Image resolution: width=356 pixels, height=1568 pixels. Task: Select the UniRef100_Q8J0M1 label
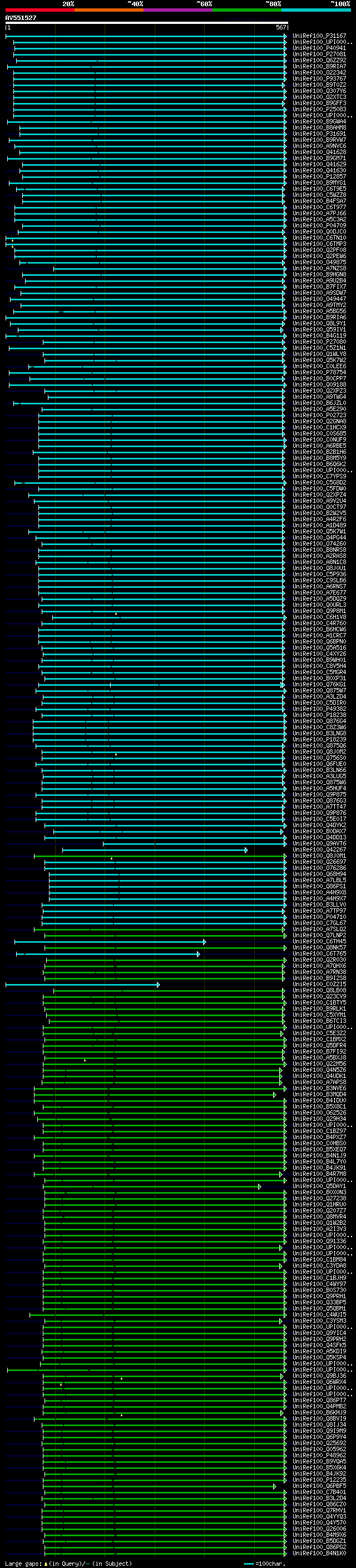coord(319,856)
